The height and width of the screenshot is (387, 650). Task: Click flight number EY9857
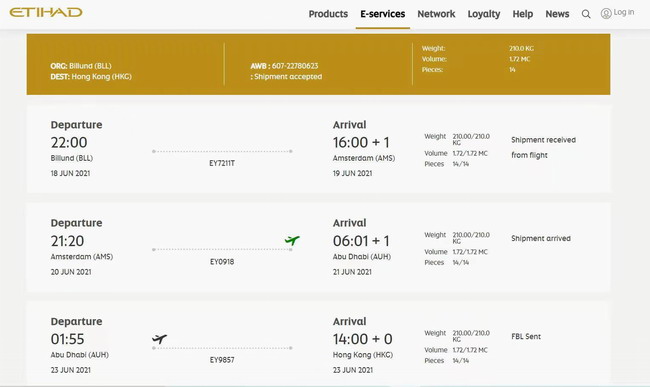click(x=222, y=360)
